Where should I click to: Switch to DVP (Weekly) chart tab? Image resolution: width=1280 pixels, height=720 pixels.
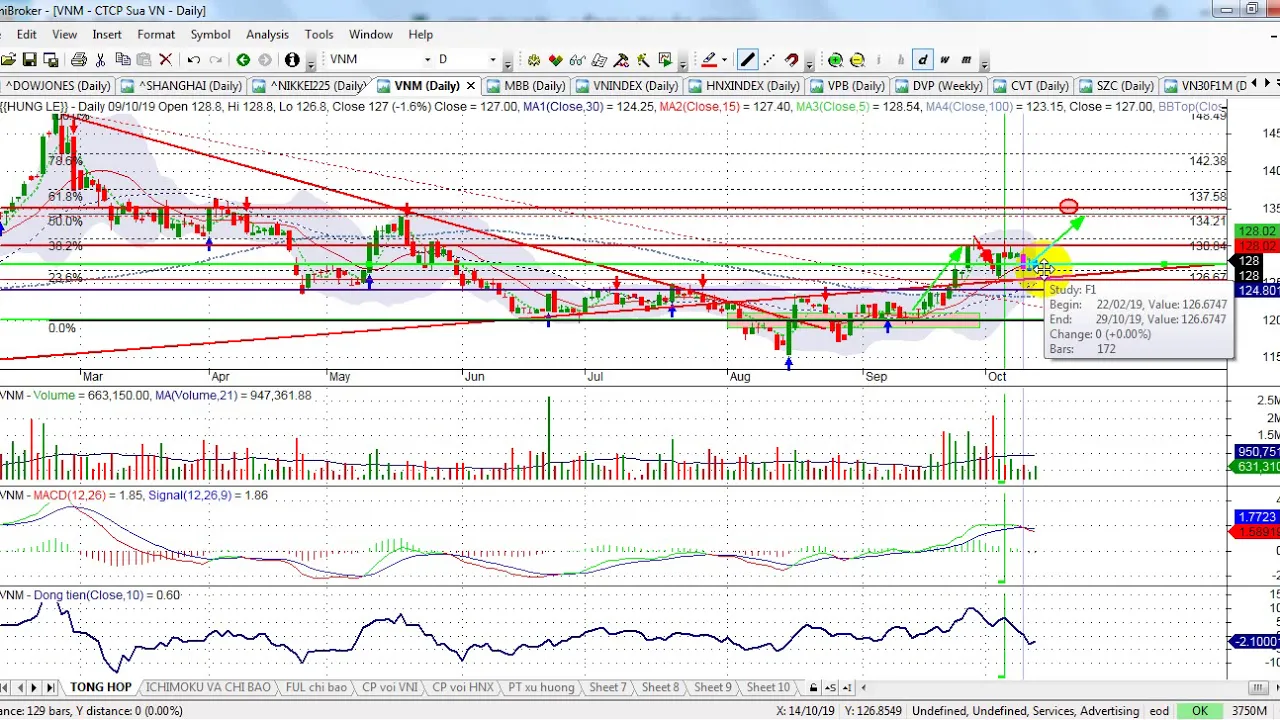tap(939, 86)
